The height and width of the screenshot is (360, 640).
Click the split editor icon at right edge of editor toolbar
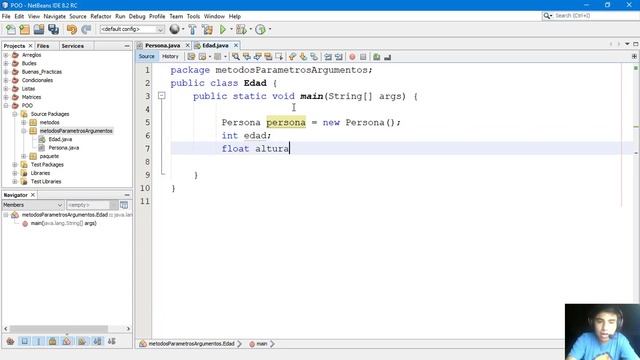coord(634,56)
